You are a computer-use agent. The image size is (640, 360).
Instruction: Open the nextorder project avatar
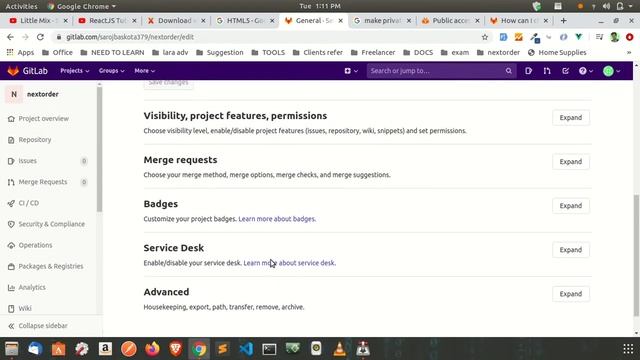click(x=14, y=94)
